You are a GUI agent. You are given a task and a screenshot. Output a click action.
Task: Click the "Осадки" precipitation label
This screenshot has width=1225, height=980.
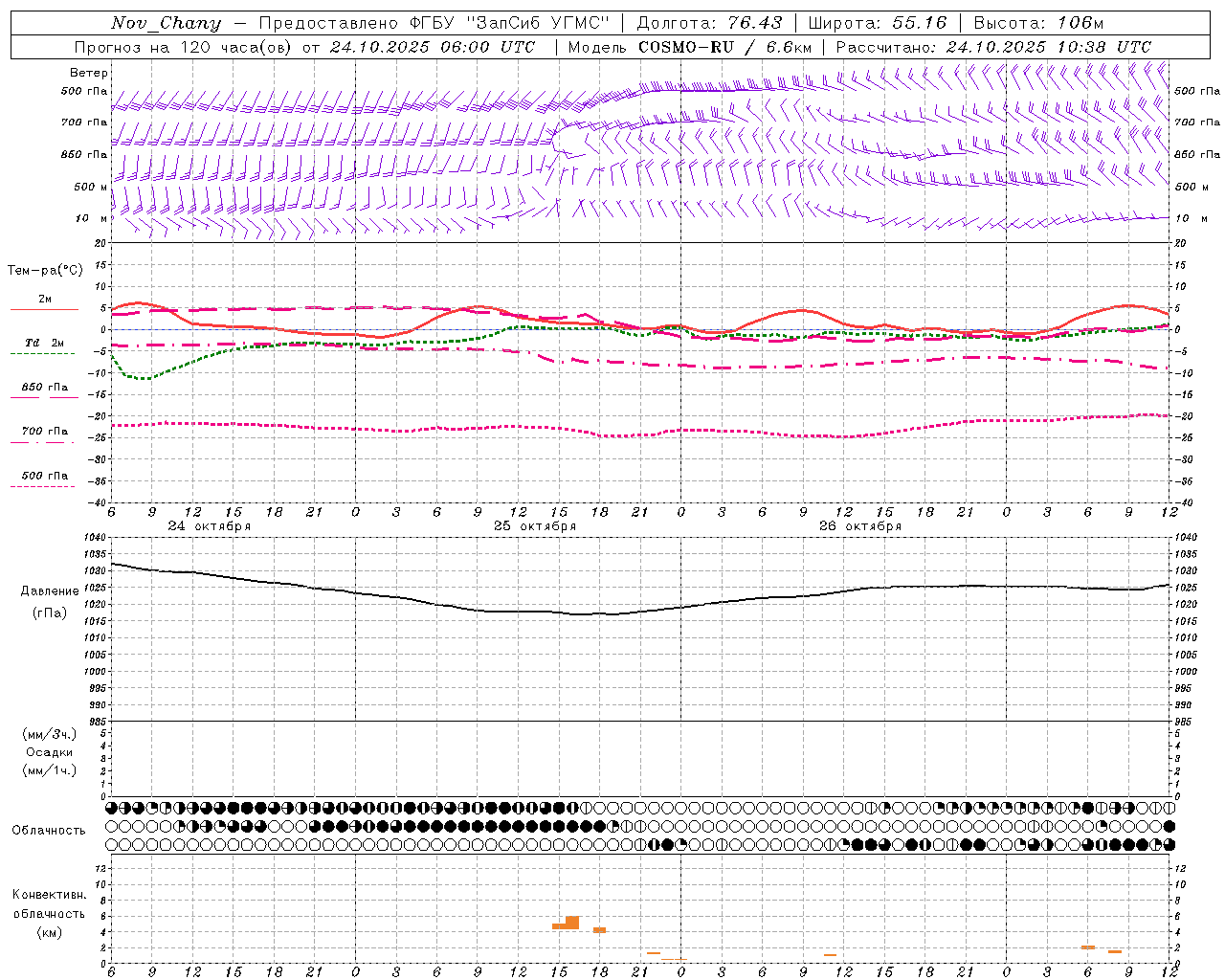click(50, 752)
